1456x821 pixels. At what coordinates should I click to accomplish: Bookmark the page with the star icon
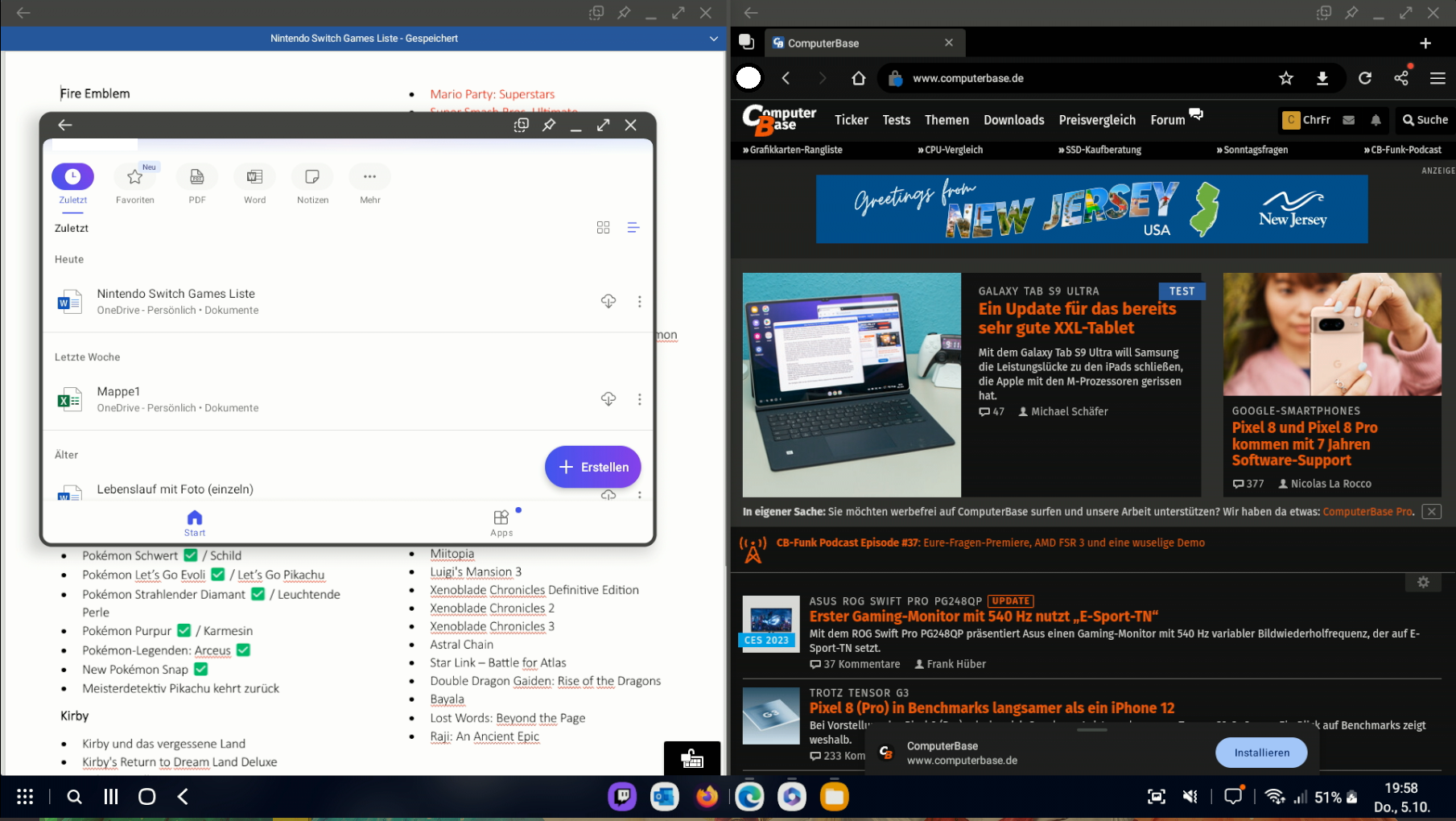coord(1286,78)
